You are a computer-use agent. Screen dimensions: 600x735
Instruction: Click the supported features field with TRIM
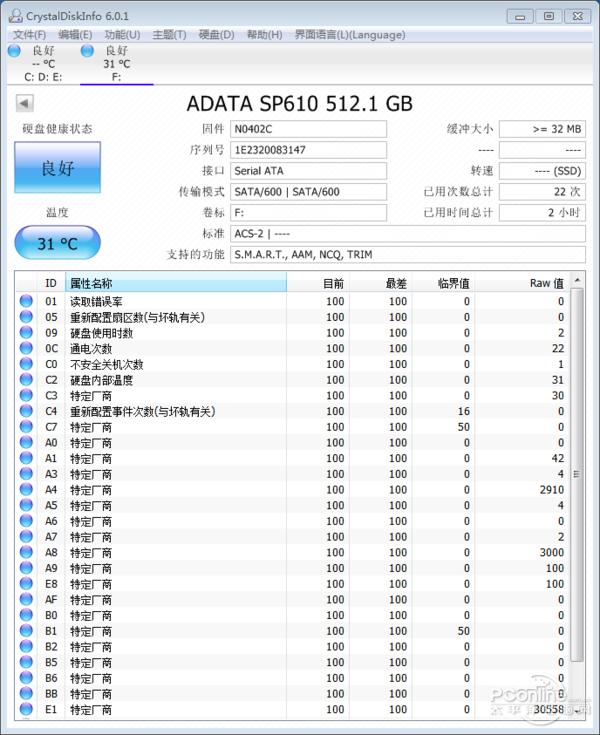[x=408, y=255]
